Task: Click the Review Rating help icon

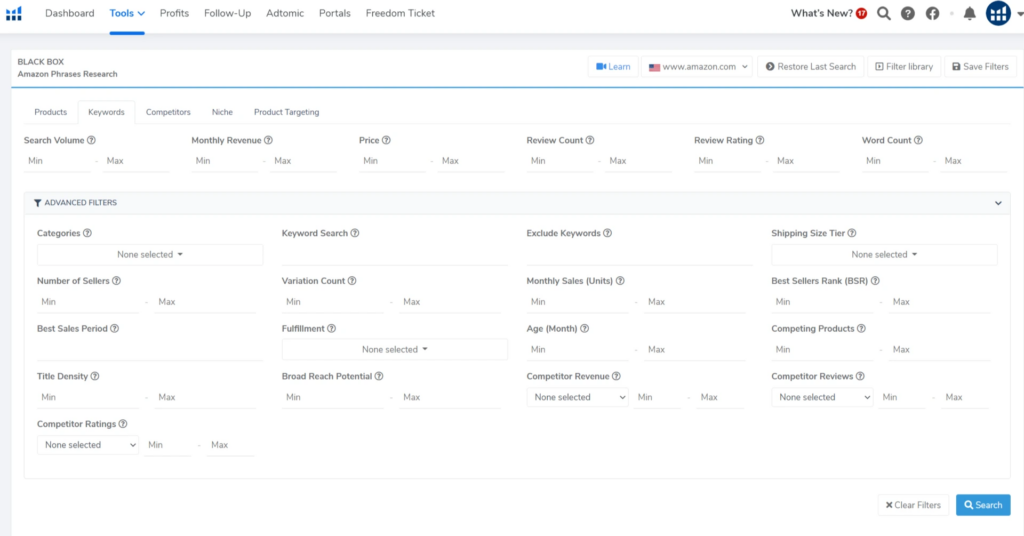Action: (x=760, y=140)
